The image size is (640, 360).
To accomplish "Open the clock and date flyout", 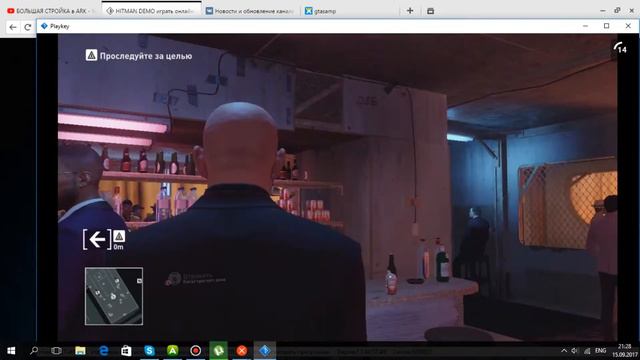I will pyautogui.click(x=624, y=351).
